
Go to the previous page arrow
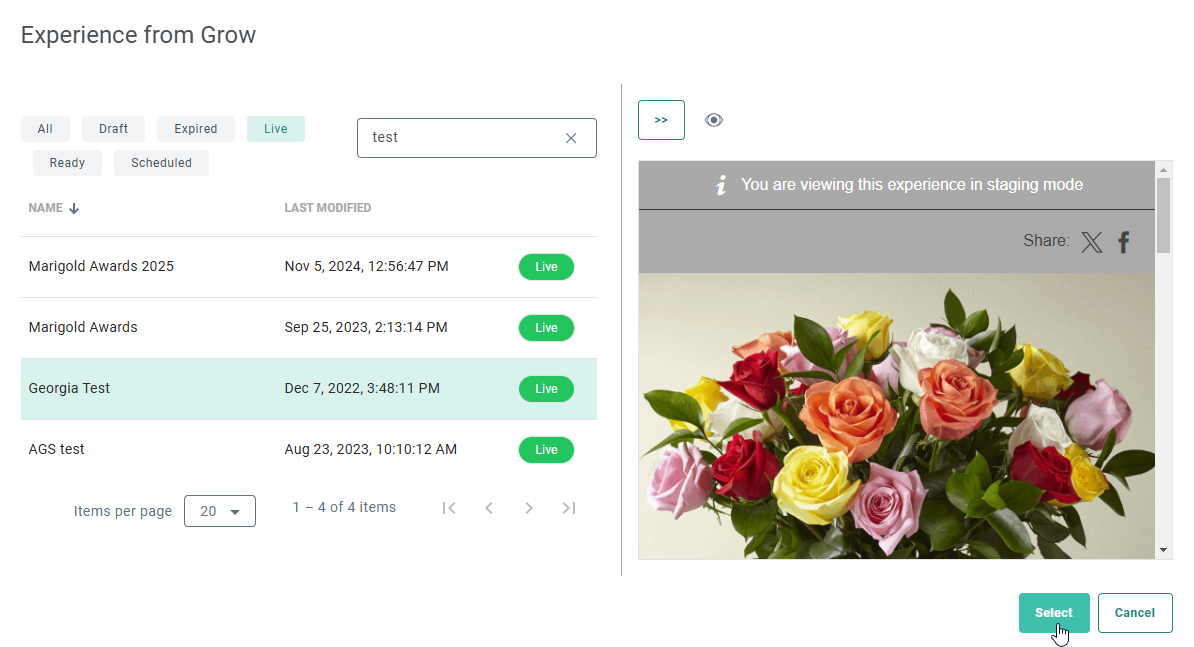point(489,508)
